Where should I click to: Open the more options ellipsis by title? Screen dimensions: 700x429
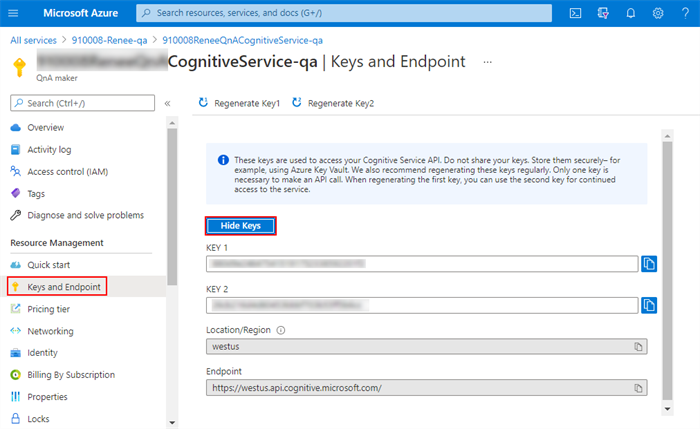coord(488,62)
